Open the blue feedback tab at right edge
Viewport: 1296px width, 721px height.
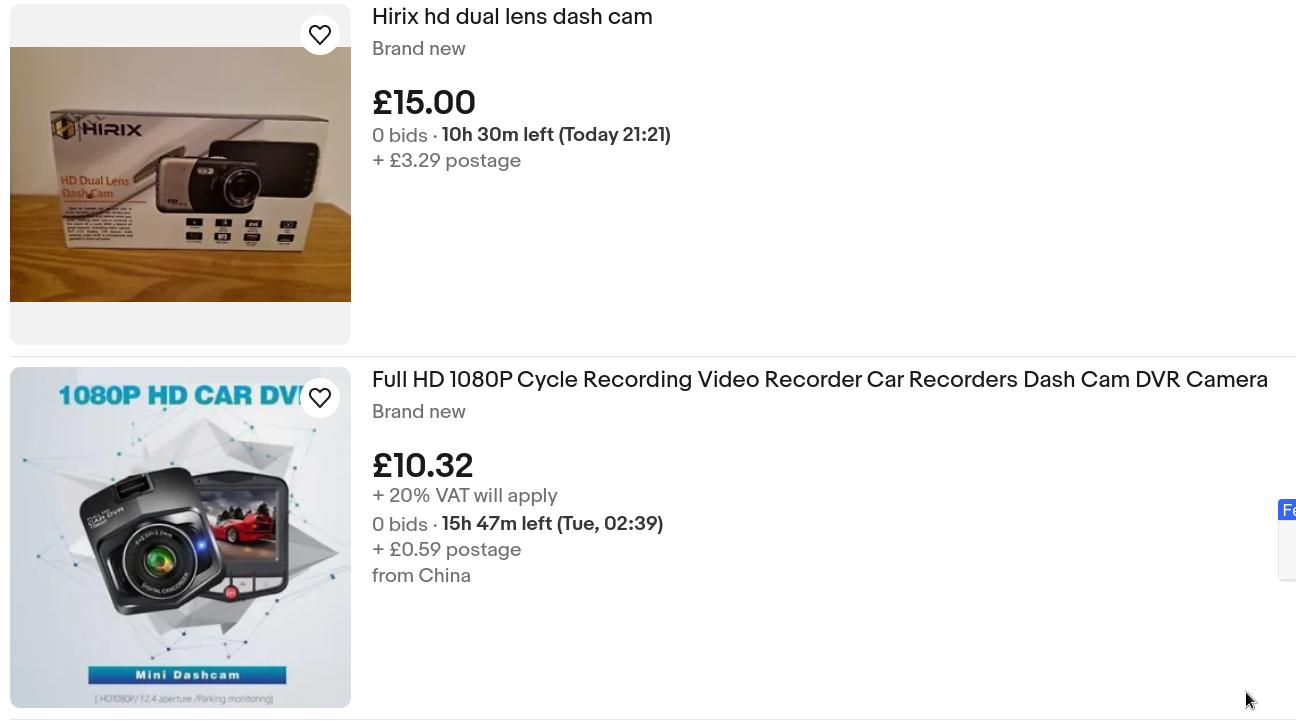pos(1288,511)
